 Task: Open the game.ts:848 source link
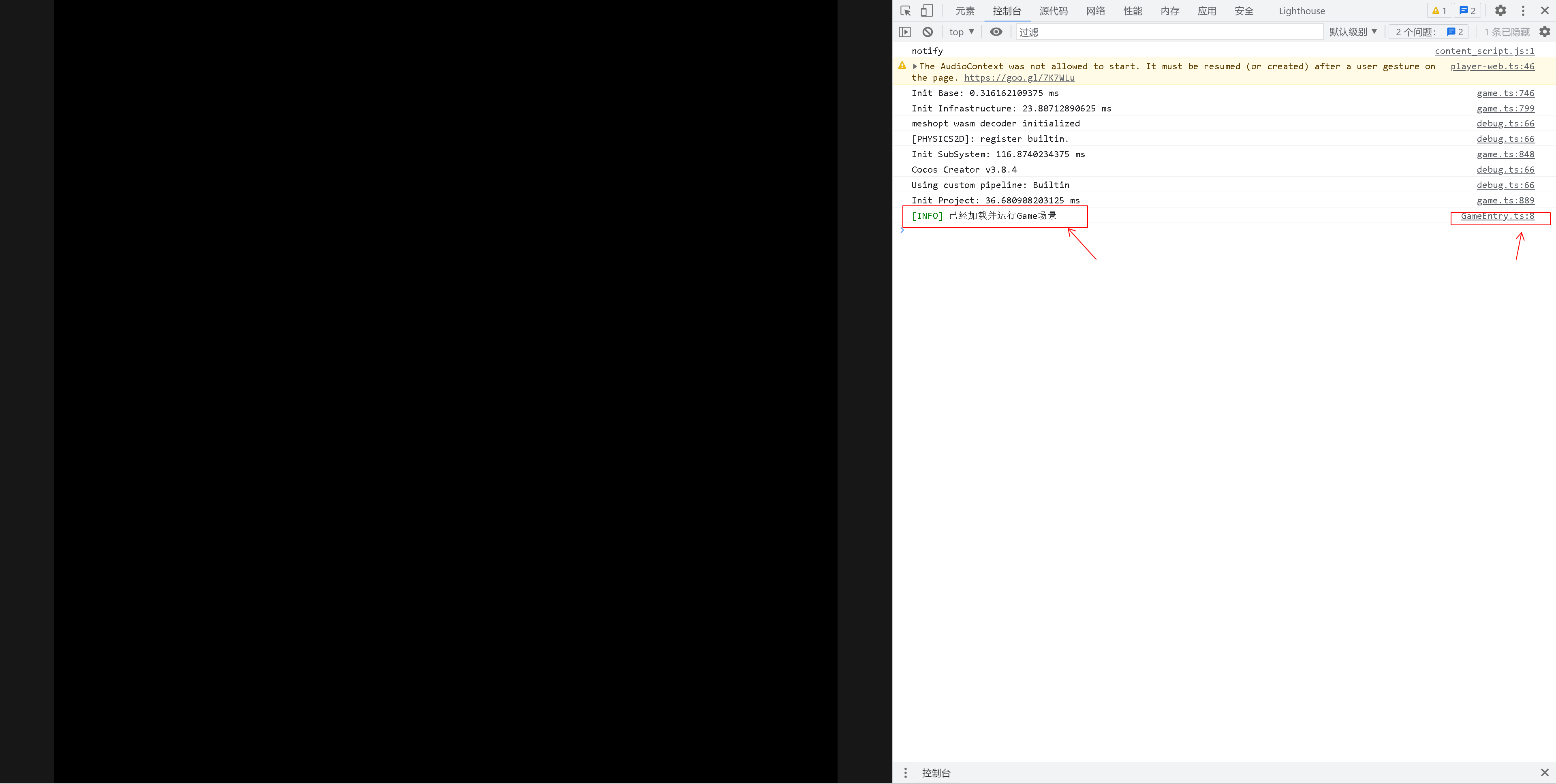click(1506, 155)
